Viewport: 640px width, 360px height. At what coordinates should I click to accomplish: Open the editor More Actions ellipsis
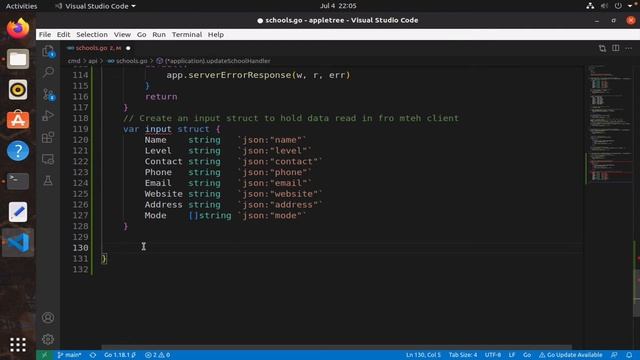[x=629, y=48]
